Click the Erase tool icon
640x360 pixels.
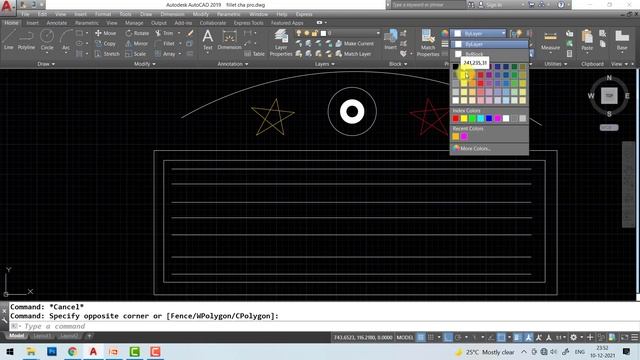point(190,33)
